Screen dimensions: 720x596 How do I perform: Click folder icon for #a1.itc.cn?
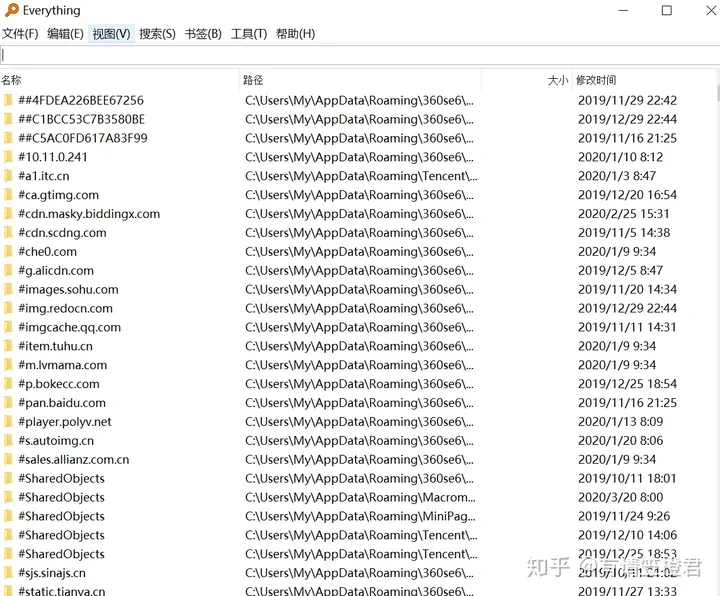pos(8,176)
